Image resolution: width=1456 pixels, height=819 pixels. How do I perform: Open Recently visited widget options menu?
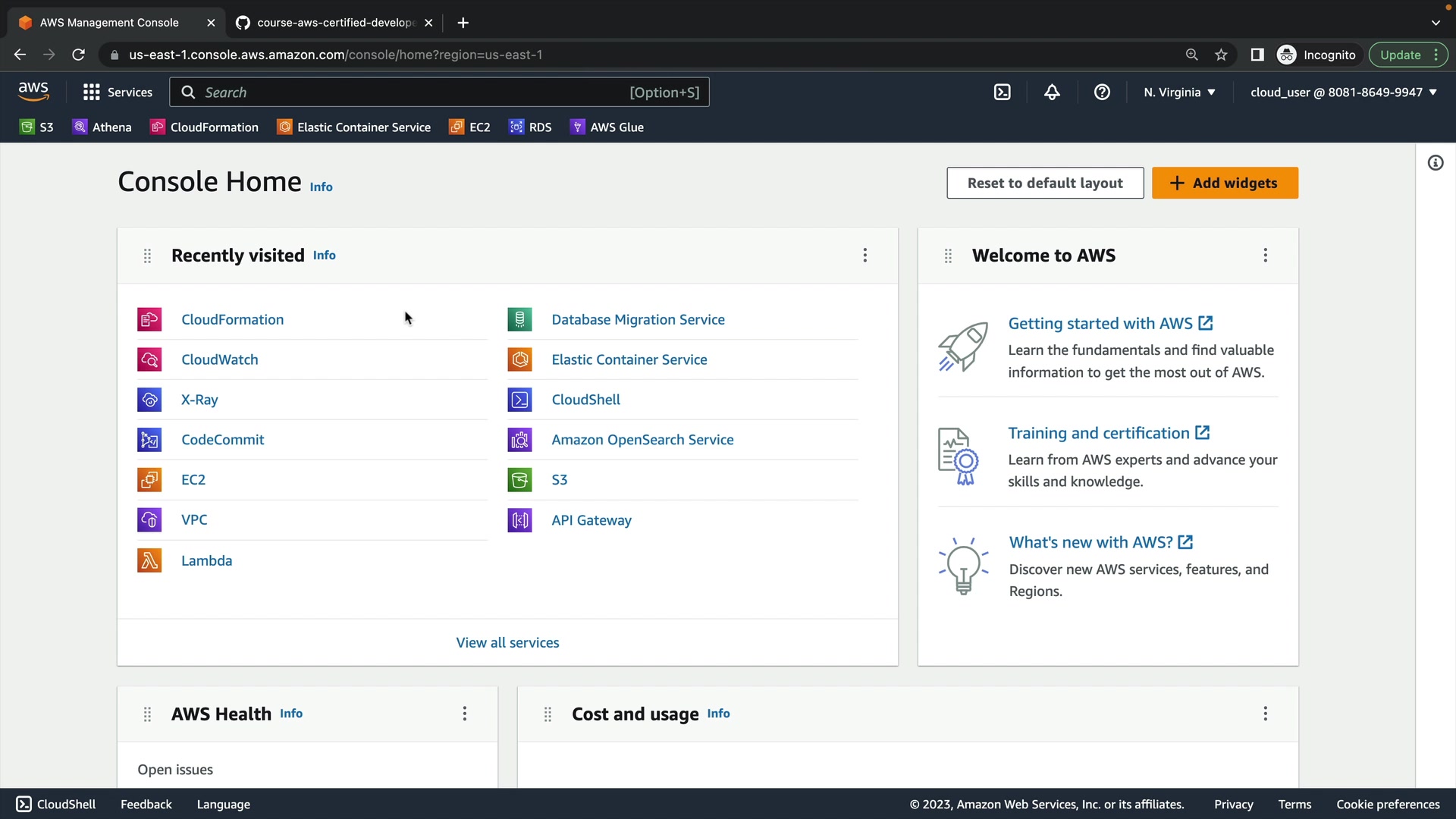click(864, 256)
